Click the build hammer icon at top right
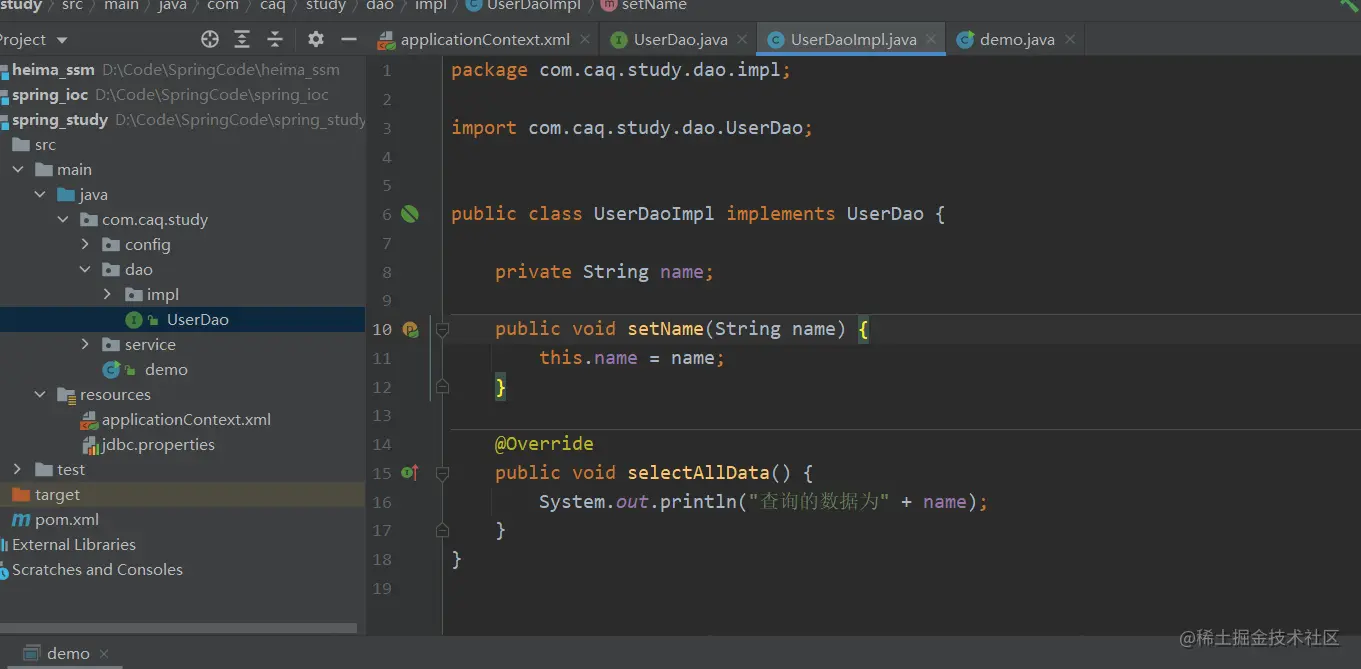Image resolution: width=1361 pixels, height=669 pixels. (x=1349, y=5)
